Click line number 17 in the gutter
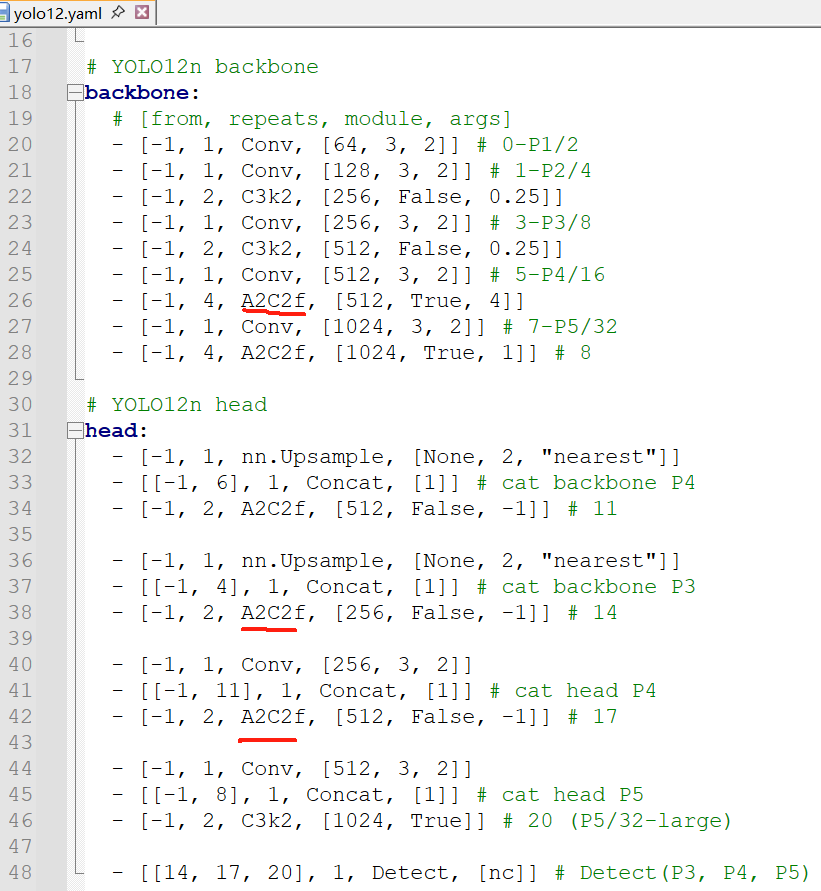The width and height of the screenshot is (821, 891). point(21,67)
